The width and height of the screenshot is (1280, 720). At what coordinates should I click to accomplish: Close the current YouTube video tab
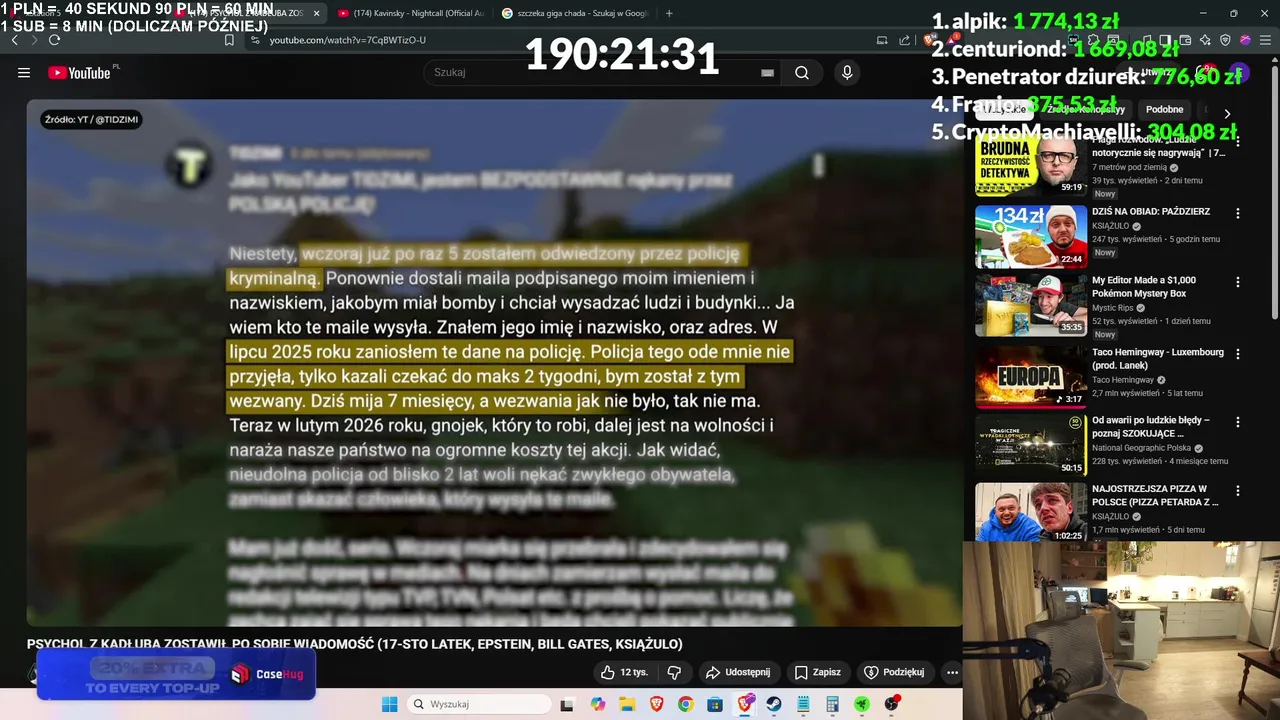point(316,13)
